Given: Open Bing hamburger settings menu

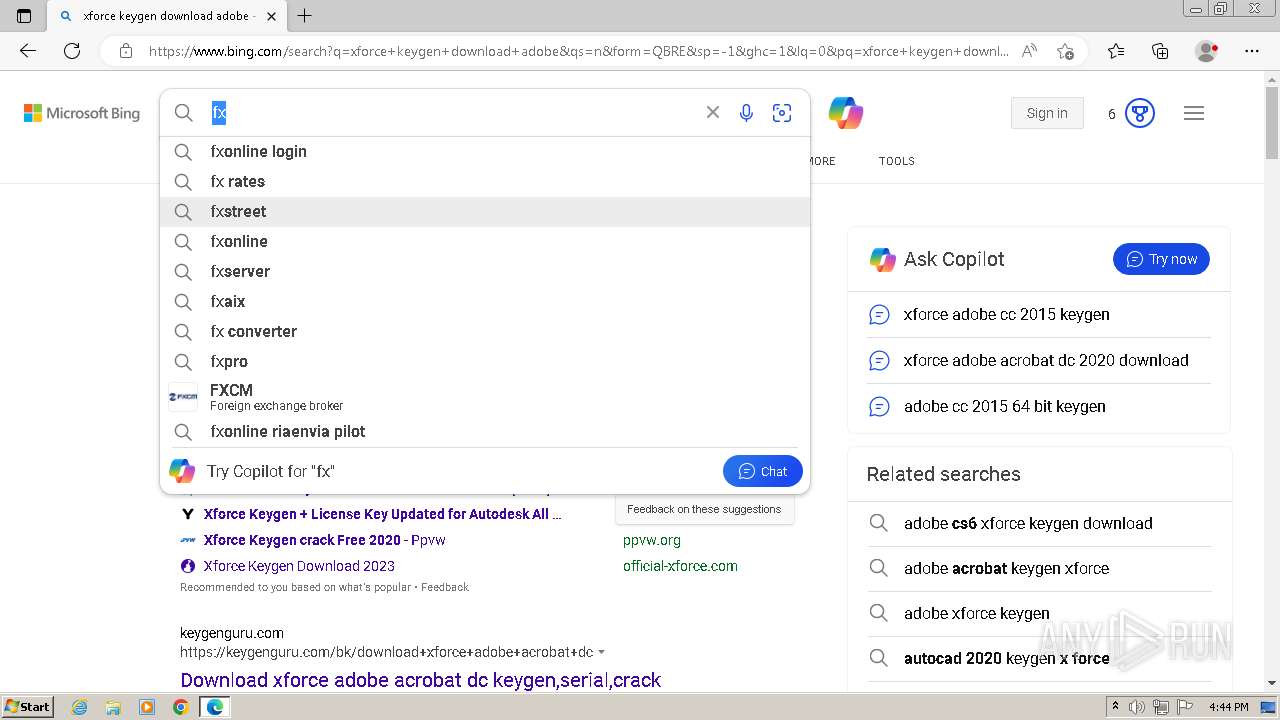Looking at the screenshot, I should (1194, 113).
